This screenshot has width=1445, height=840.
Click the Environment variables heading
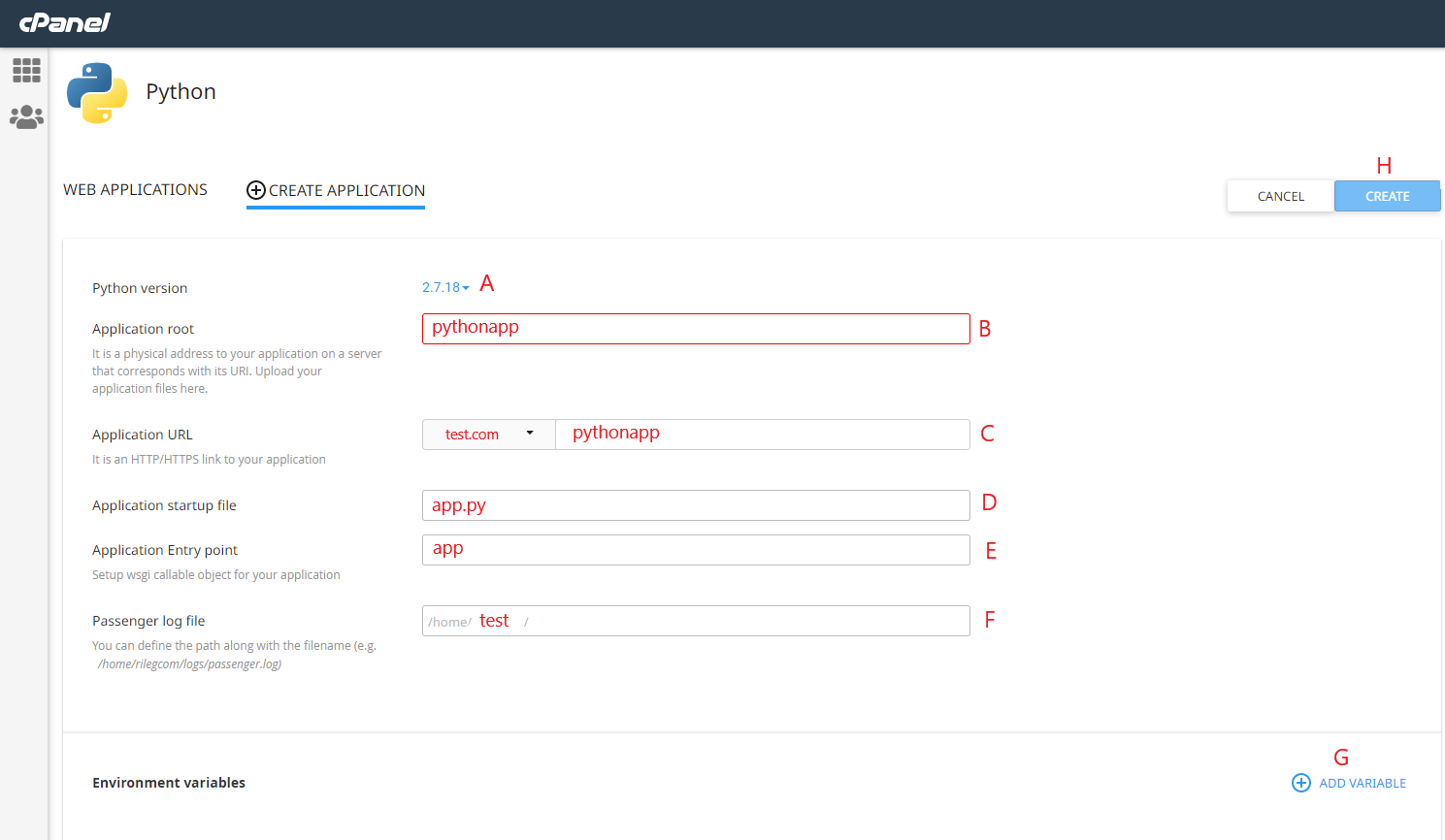pos(169,783)
